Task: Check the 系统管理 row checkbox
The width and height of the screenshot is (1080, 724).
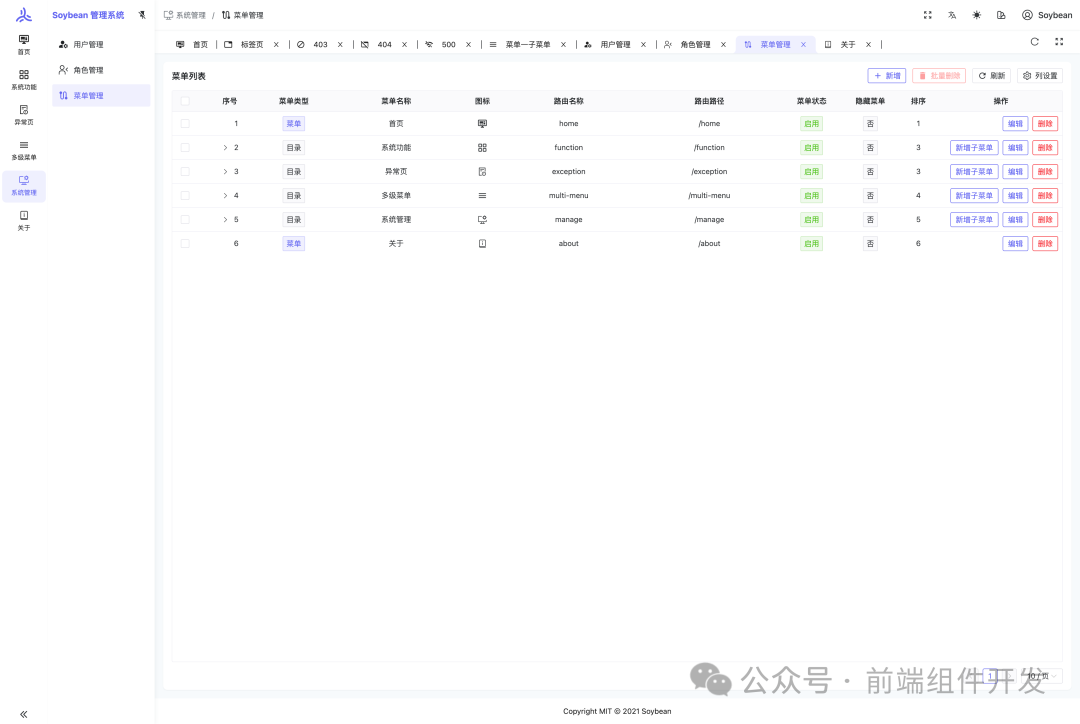Action: tap(185, 220)
